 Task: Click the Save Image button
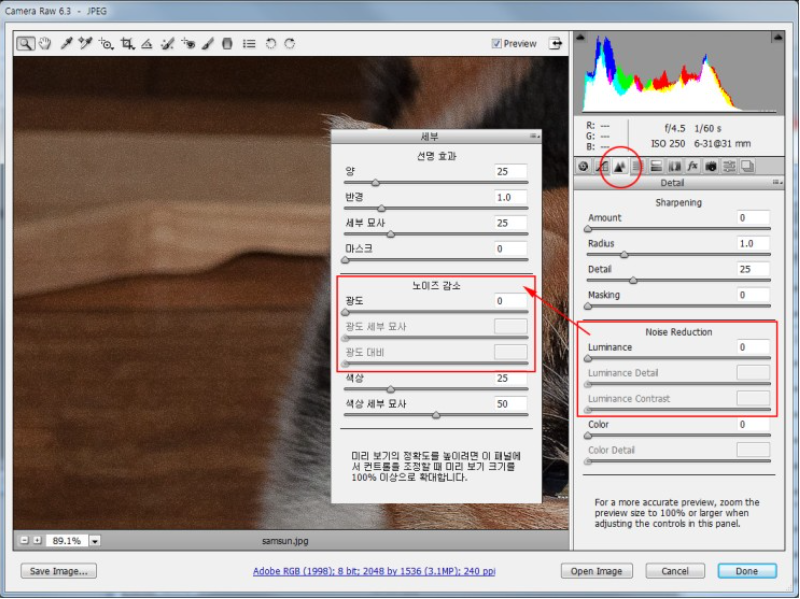tap(60, 571)
